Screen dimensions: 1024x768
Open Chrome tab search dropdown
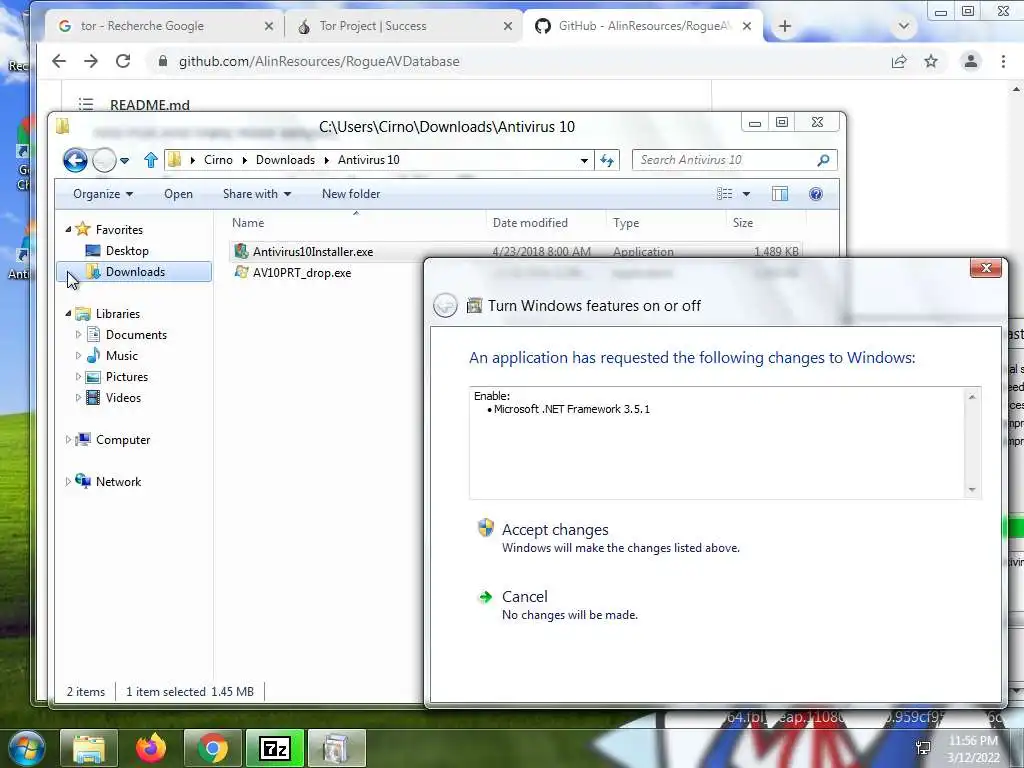[904, 26]
